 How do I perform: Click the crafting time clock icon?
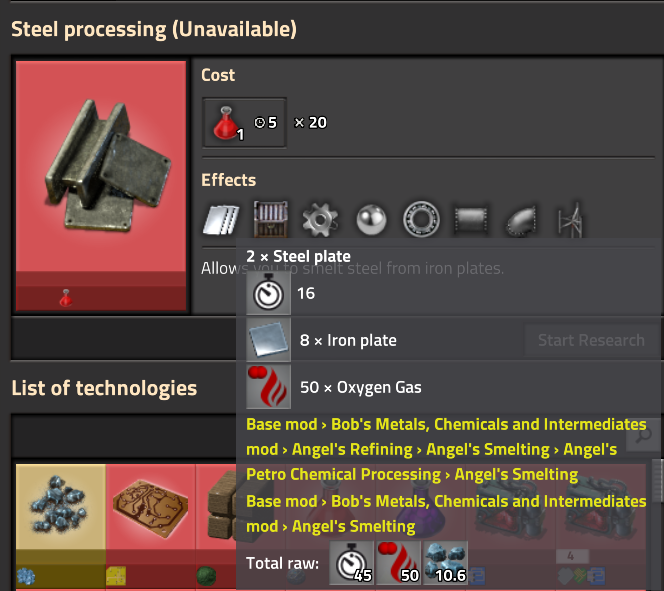268,293
